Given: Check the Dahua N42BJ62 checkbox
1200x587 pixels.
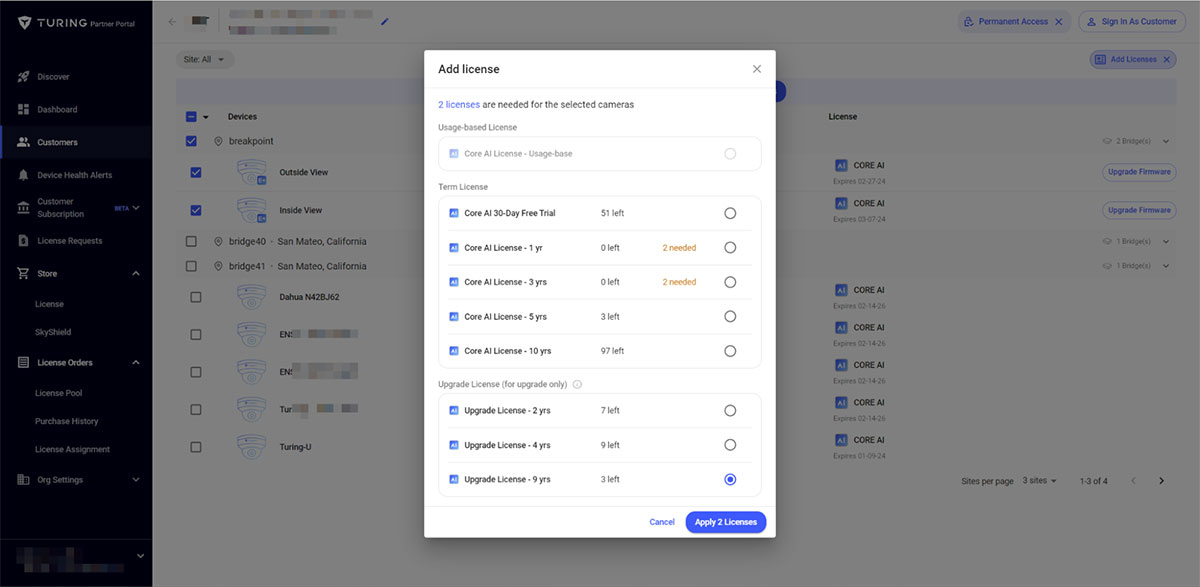Looking at the screenshot, I should pyautogui.click(x=196, y=297).
